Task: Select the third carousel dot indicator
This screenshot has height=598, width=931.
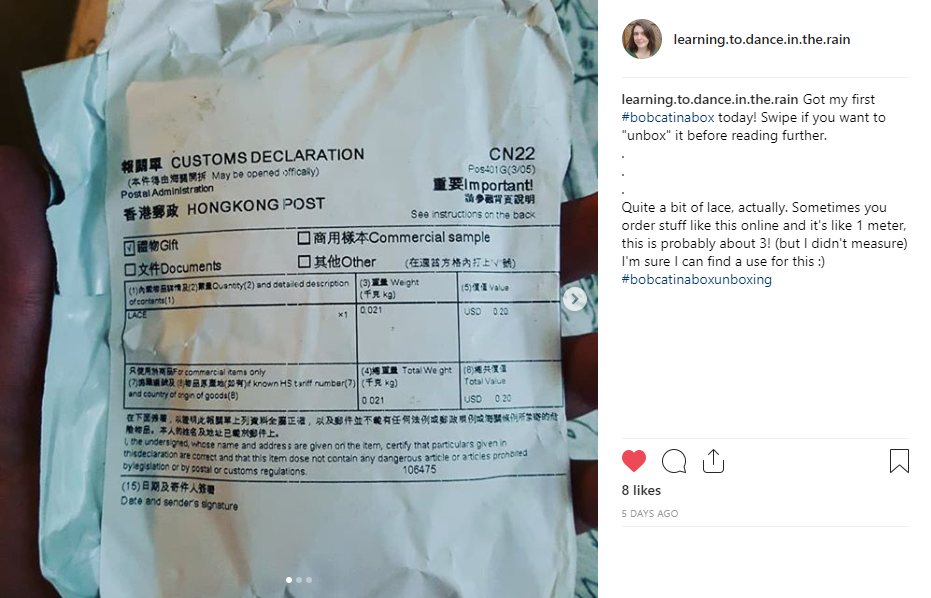Action: 309,580
